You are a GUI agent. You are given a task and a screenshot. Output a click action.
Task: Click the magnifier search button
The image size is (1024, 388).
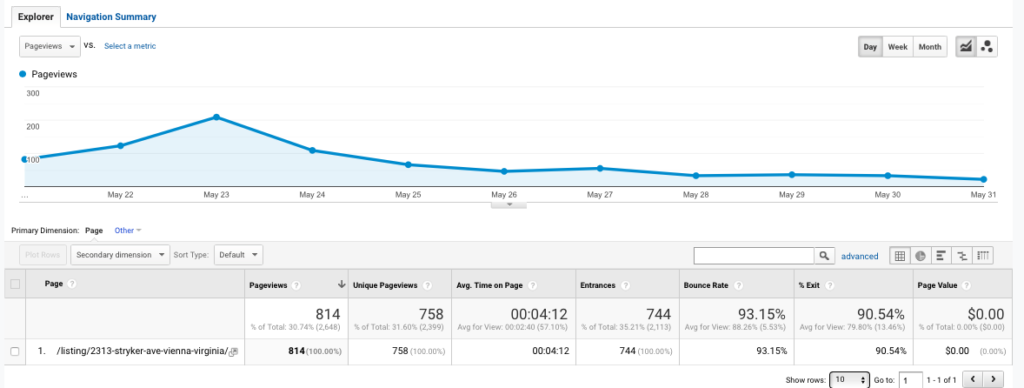824,256
